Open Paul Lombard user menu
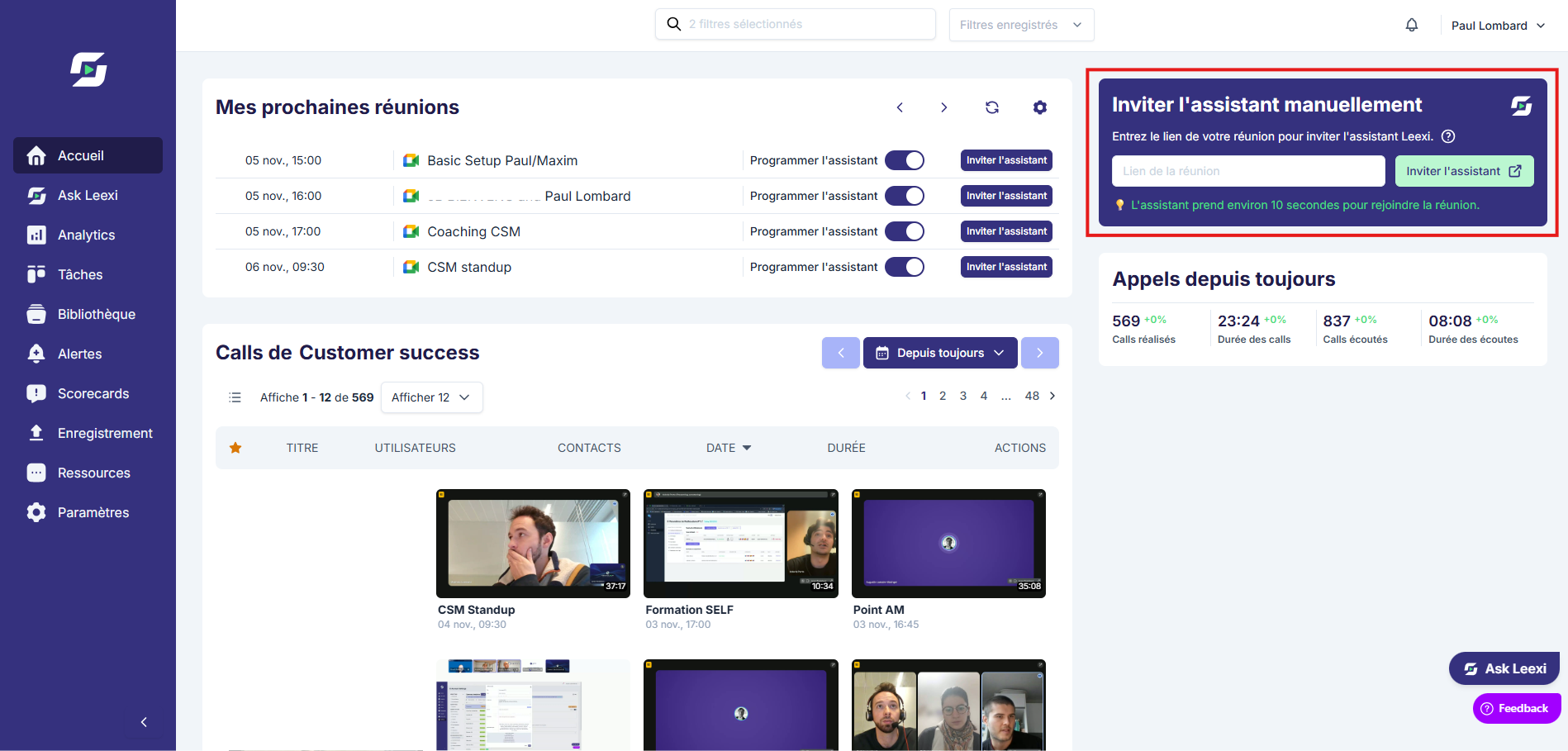 tap(1498, 26)
